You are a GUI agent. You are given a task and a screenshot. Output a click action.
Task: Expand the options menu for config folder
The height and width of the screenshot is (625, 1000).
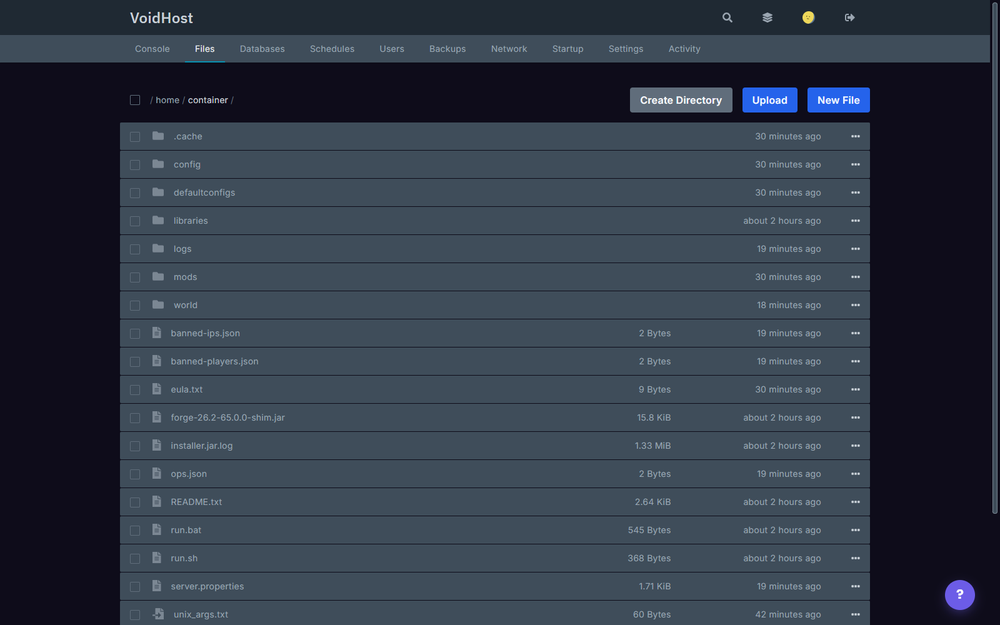coord(855,165)
